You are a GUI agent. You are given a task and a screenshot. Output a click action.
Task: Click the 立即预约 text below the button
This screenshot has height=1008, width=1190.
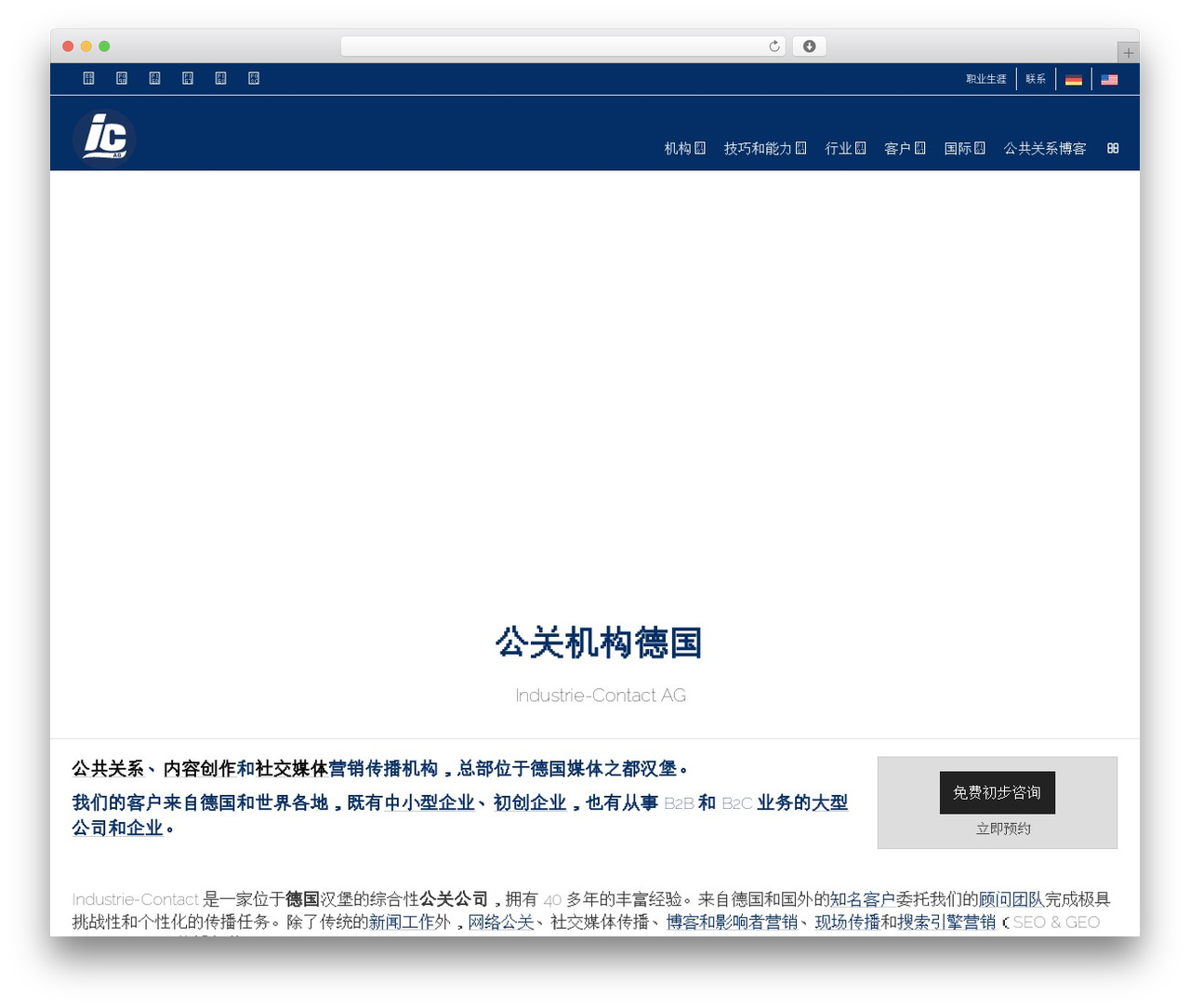[x=1003, y=829]
